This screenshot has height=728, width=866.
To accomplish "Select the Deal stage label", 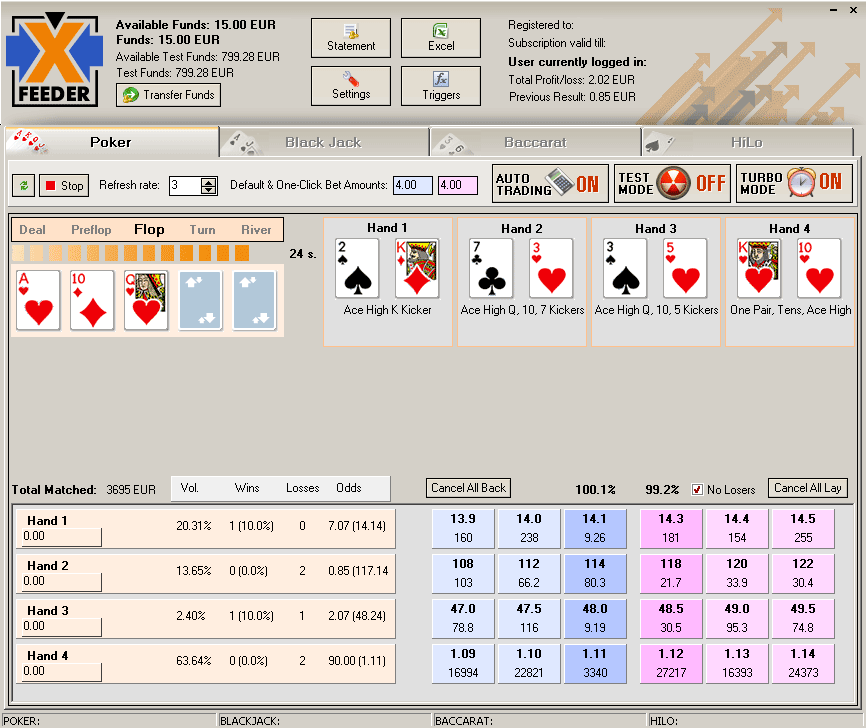I will pyautogui.click(x=33, y=230).
